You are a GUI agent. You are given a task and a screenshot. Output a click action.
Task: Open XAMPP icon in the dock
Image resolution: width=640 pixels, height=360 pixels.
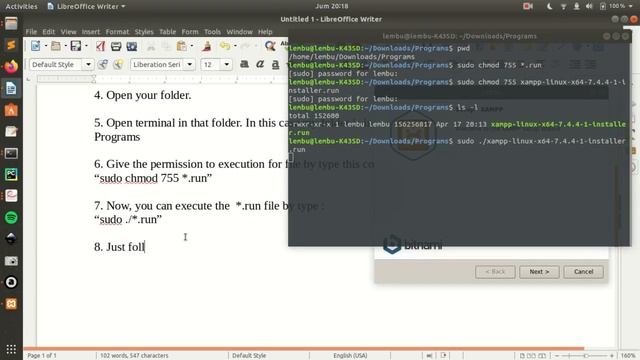coord(11,304)
